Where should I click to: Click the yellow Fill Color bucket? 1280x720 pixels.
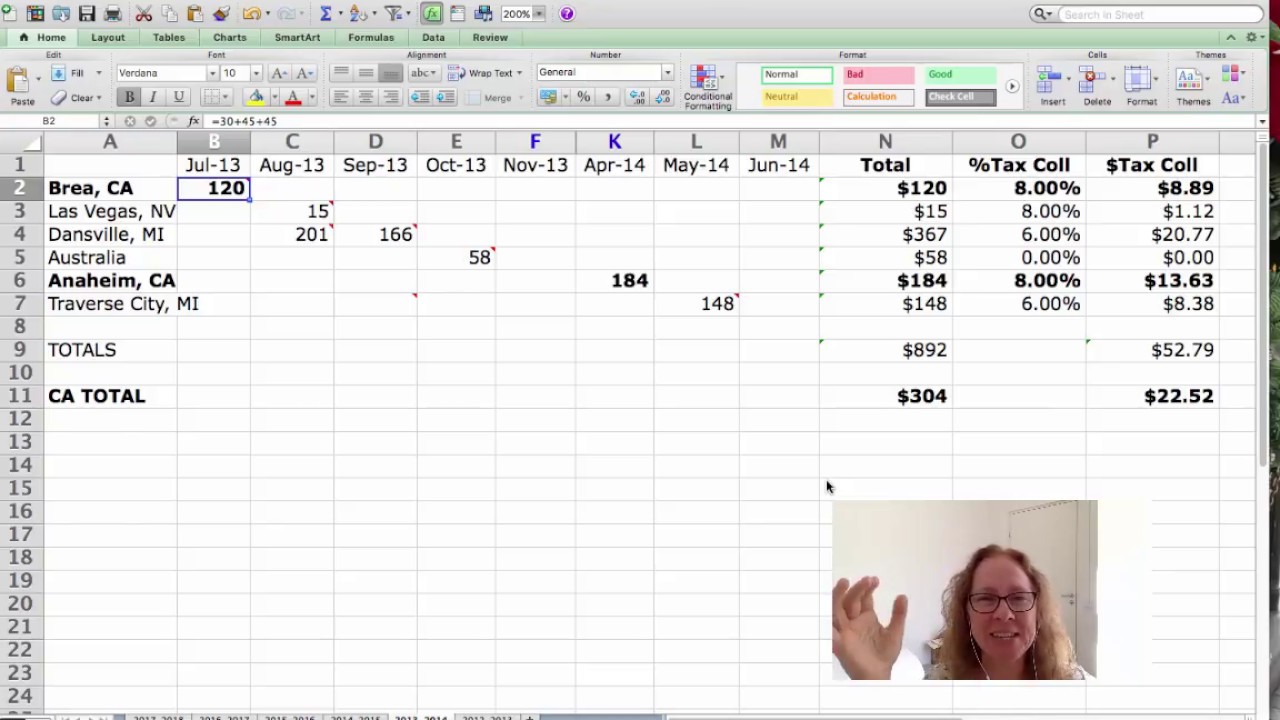[256, 97]
